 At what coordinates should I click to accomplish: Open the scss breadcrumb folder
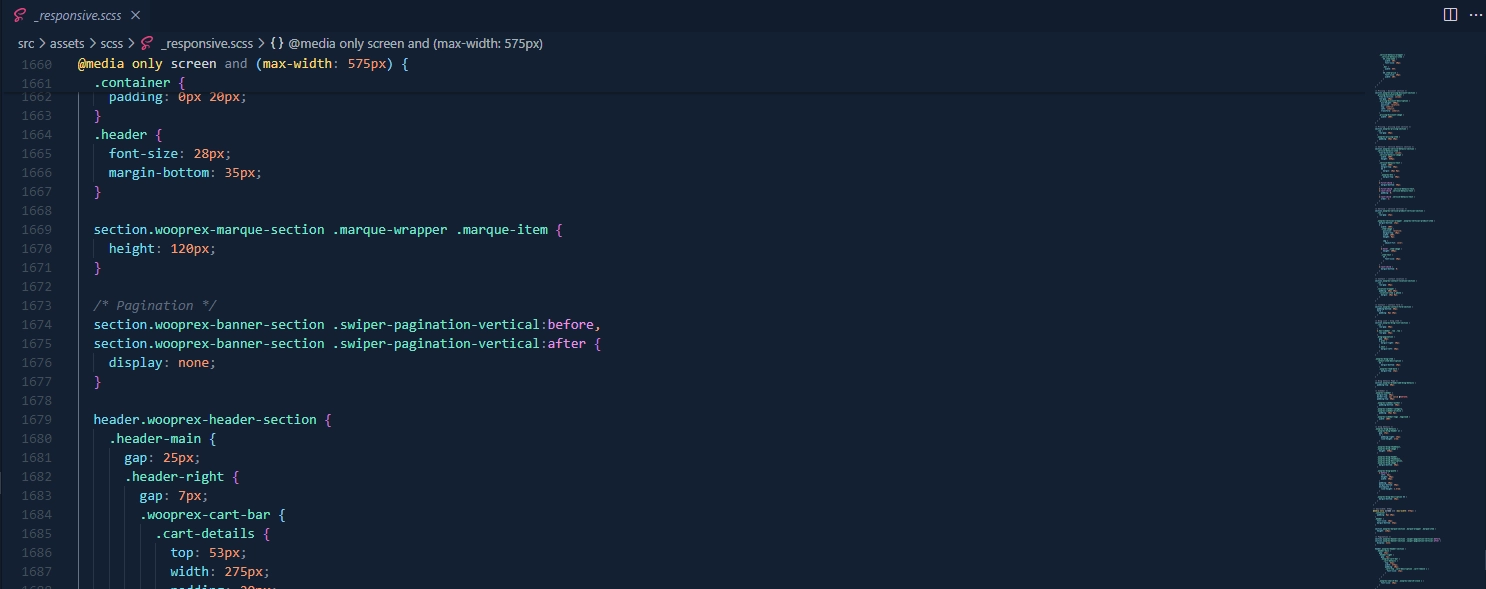112,43
